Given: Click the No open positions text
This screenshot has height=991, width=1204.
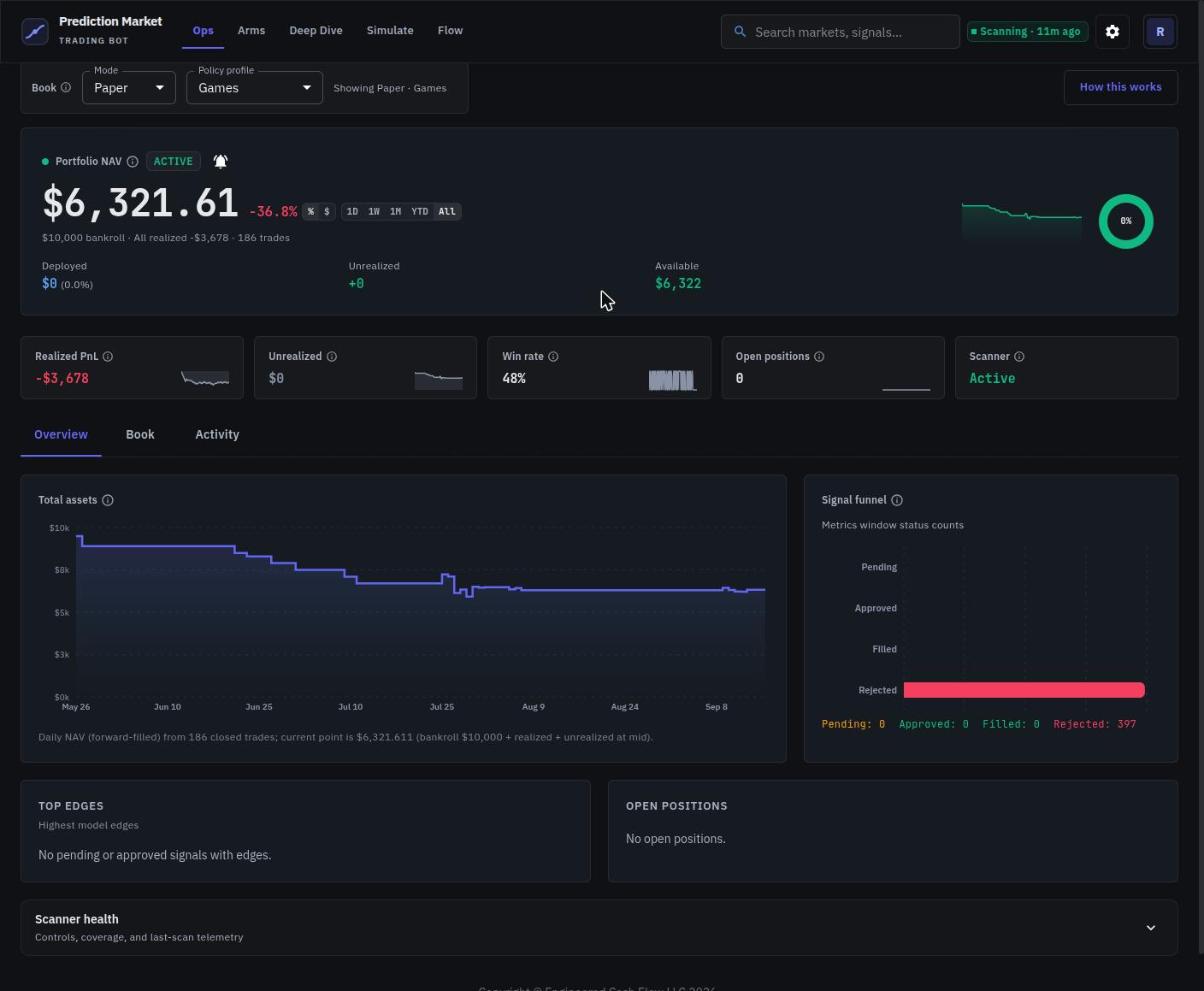Looking at the screenshot, I should (x=675, y=839).
